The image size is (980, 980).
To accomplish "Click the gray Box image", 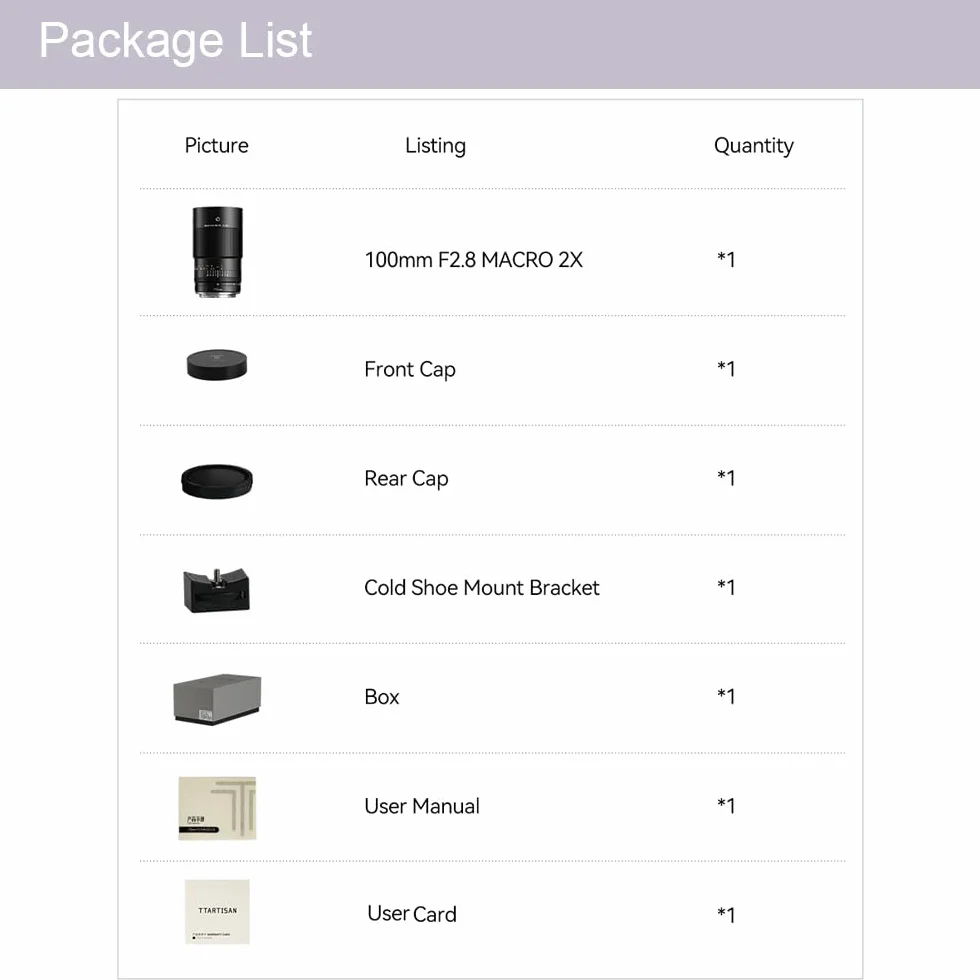I will pyautogui.click(x=217, y=699).
